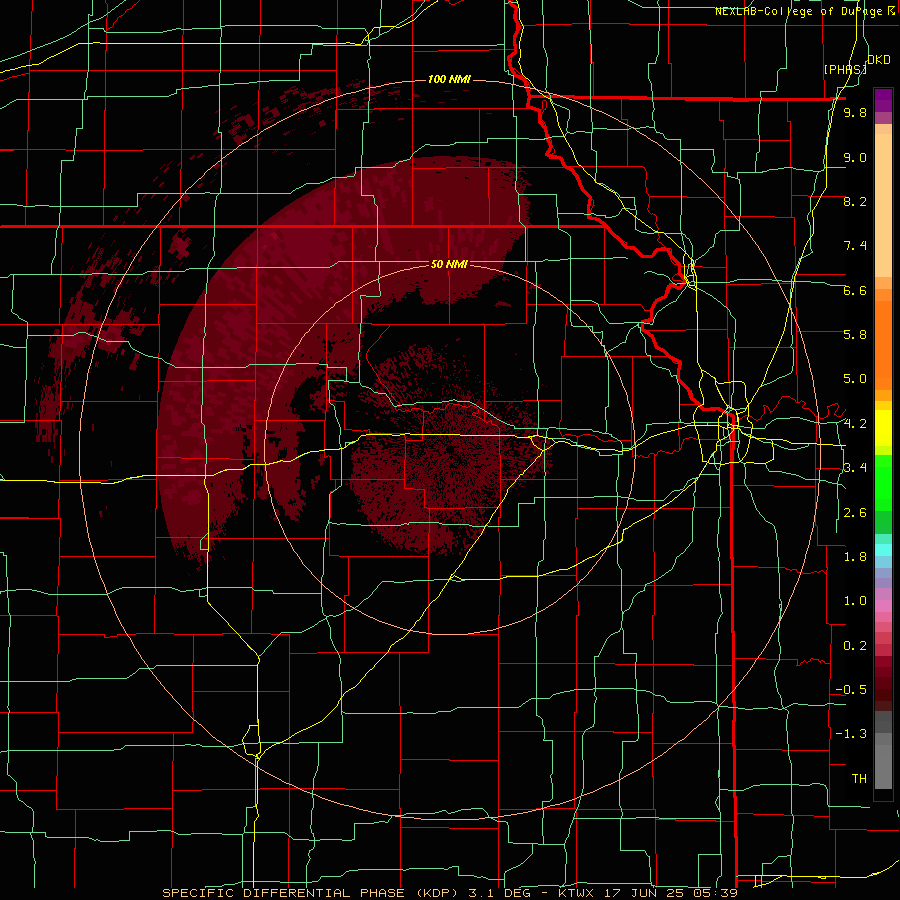The width and height of the screenshot is (900, 900).
Task: Click the 3.4 scale value
Action: [x=855, y=468]
